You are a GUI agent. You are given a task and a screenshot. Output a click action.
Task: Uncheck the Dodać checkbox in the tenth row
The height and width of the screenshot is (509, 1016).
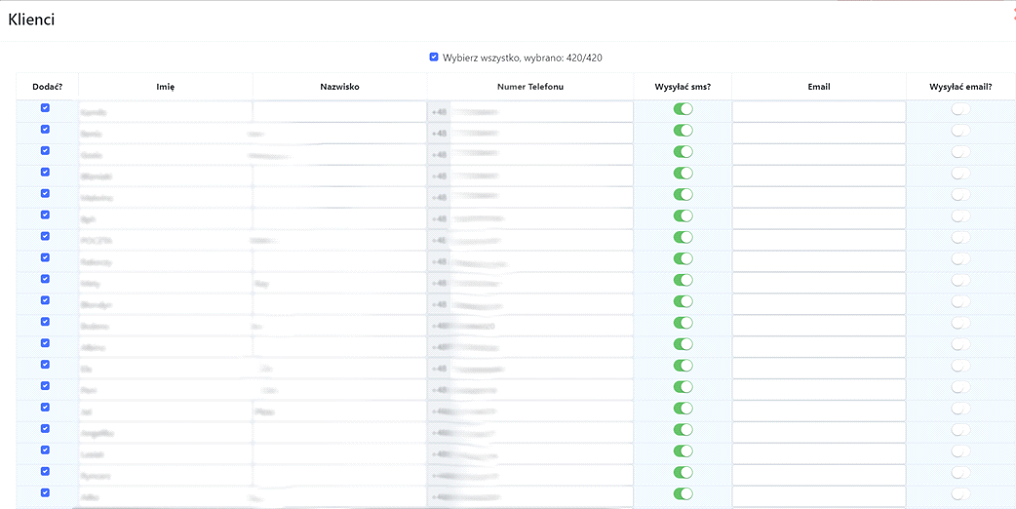coord(45,300)
